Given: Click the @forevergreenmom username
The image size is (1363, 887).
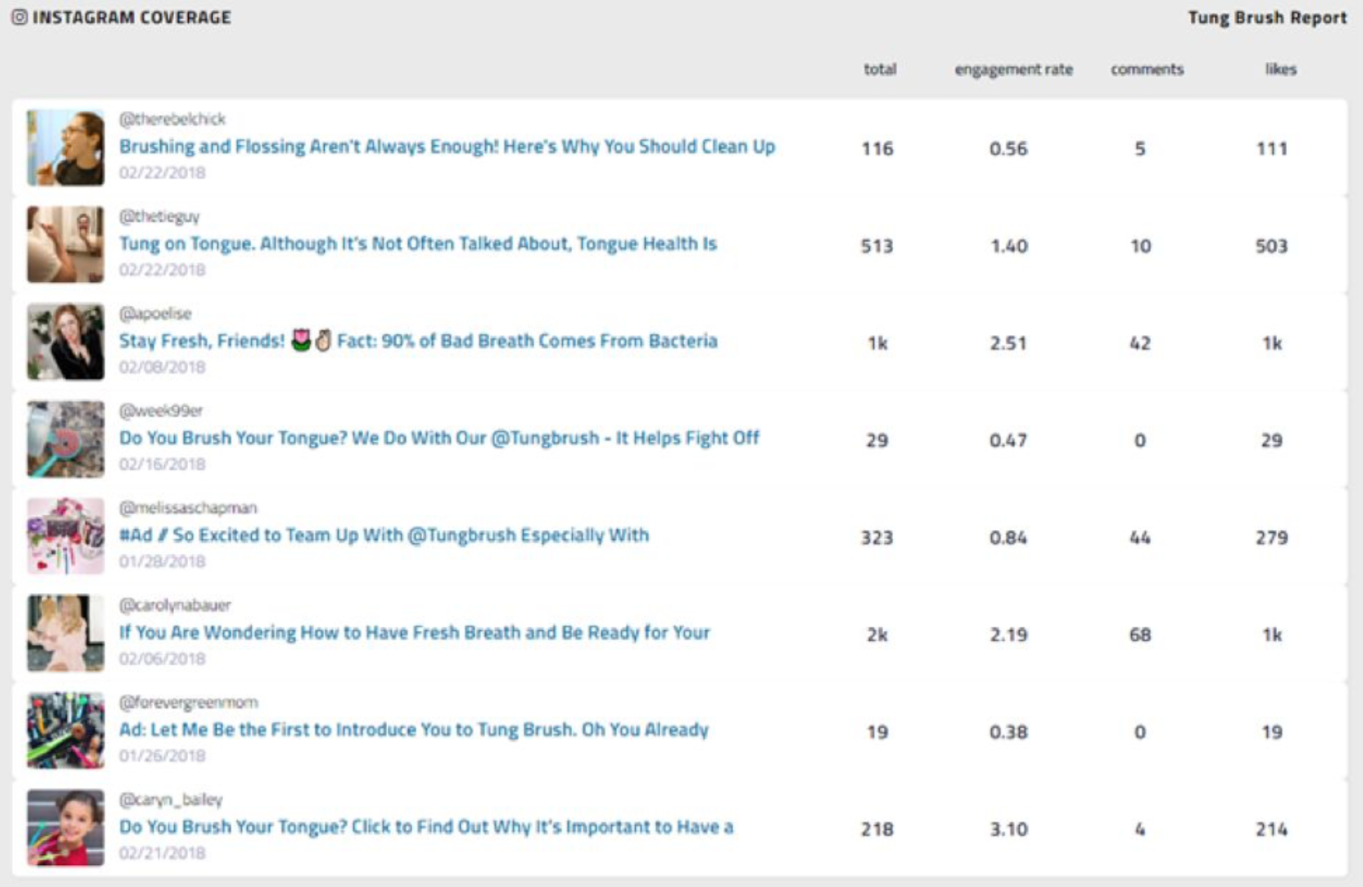Looking at the screenshot, I should (188, 702).
